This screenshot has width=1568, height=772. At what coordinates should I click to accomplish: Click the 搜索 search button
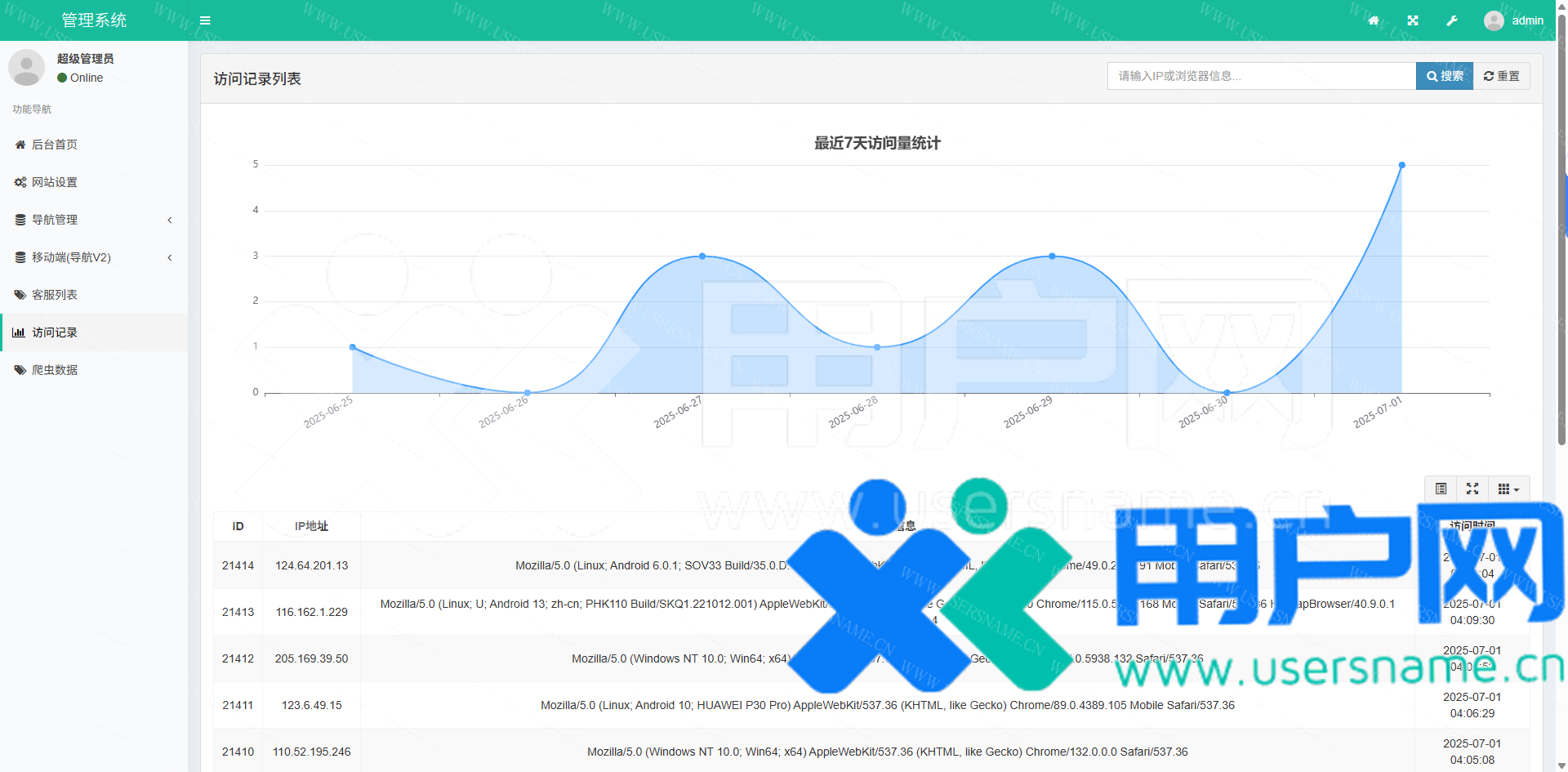pyautogui.click(x=1444, y=76)
